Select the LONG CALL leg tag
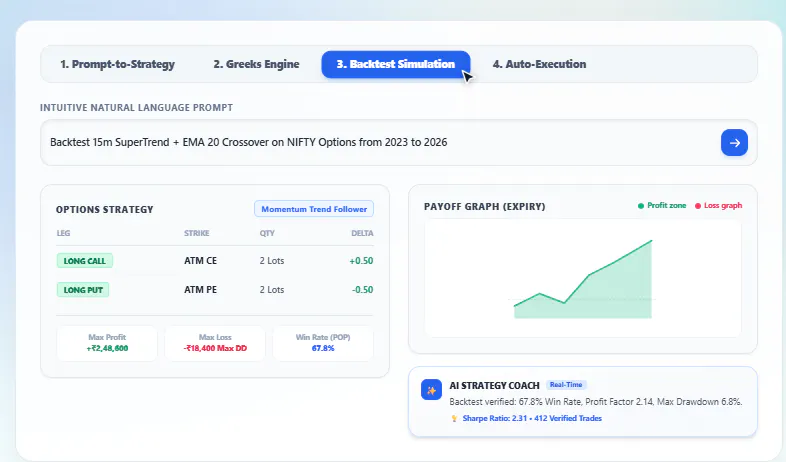 pyautogui.click(x=85, y=261)
